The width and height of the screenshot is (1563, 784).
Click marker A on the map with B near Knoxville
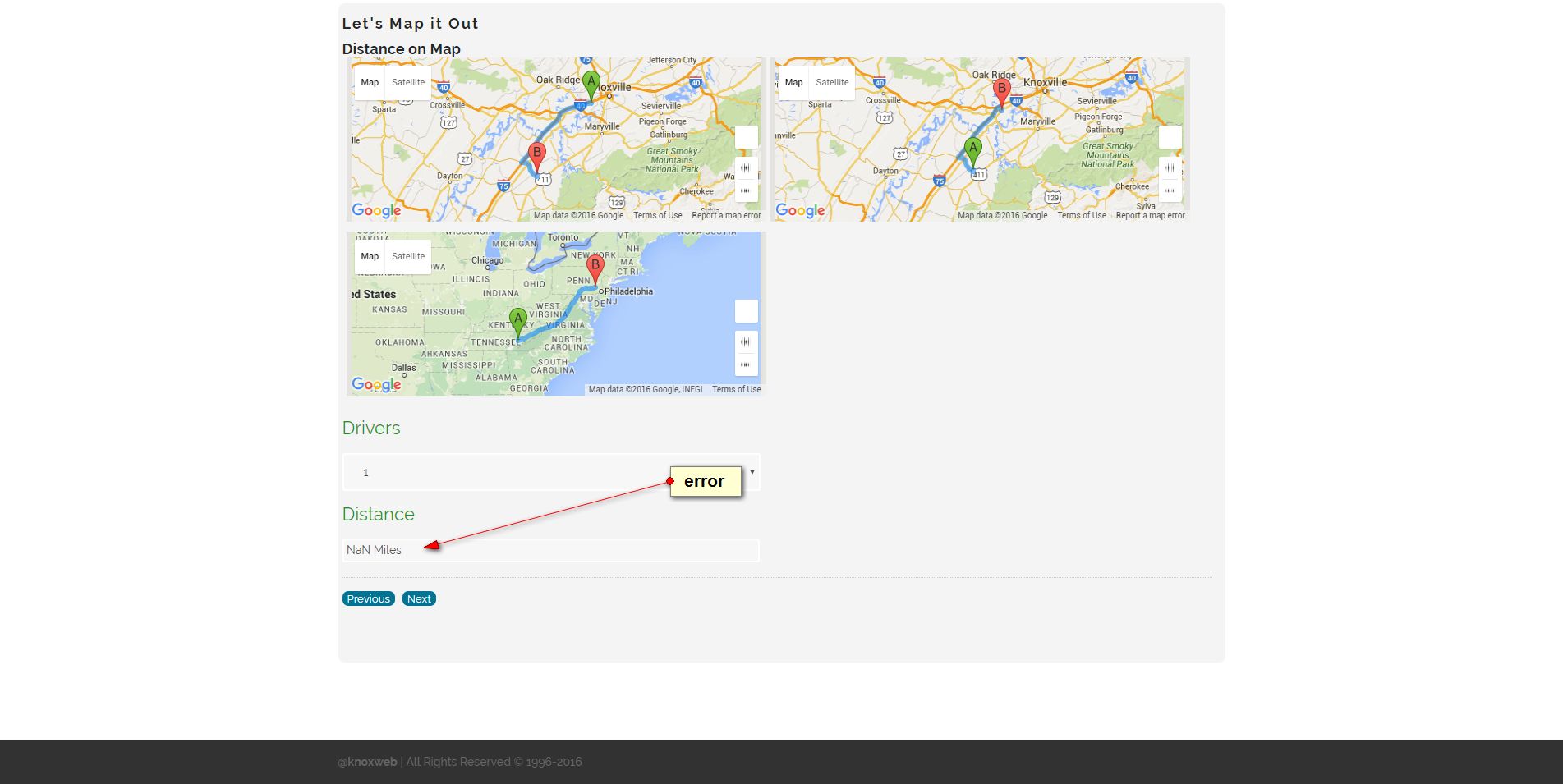[973, 154]
